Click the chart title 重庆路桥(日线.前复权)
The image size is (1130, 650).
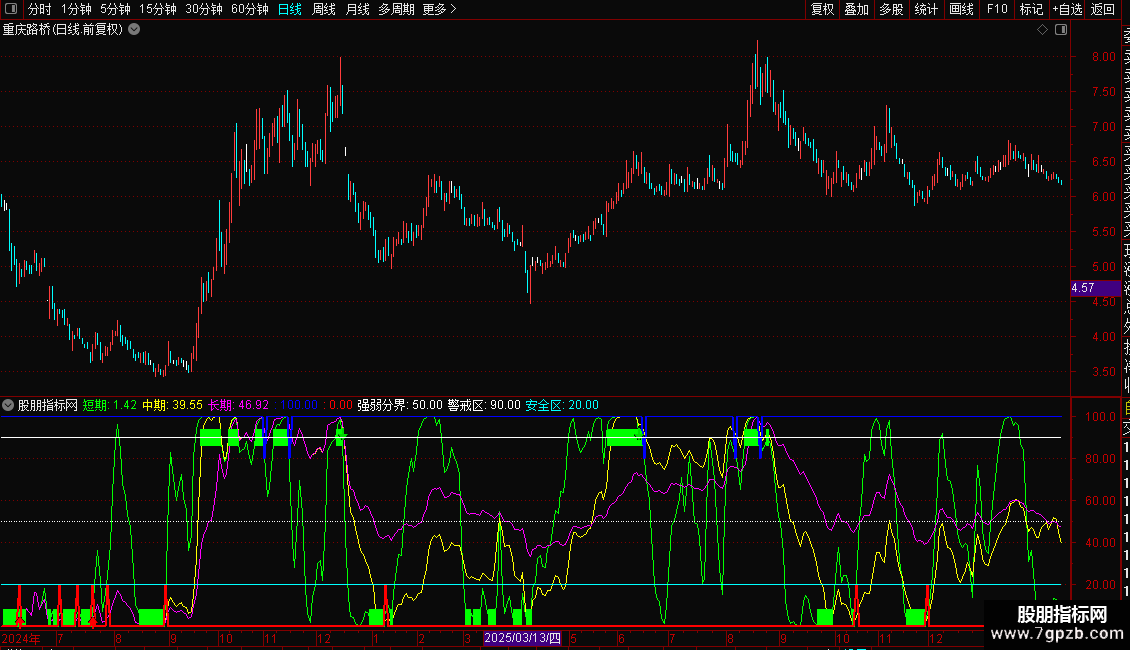(63, 30)
